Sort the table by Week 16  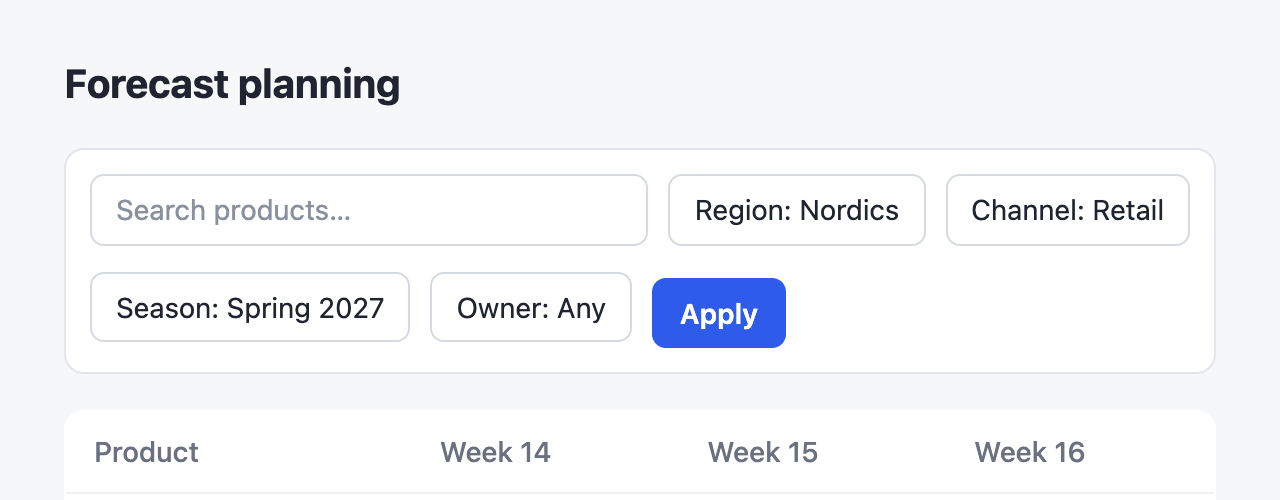(x=1030, y=452)
